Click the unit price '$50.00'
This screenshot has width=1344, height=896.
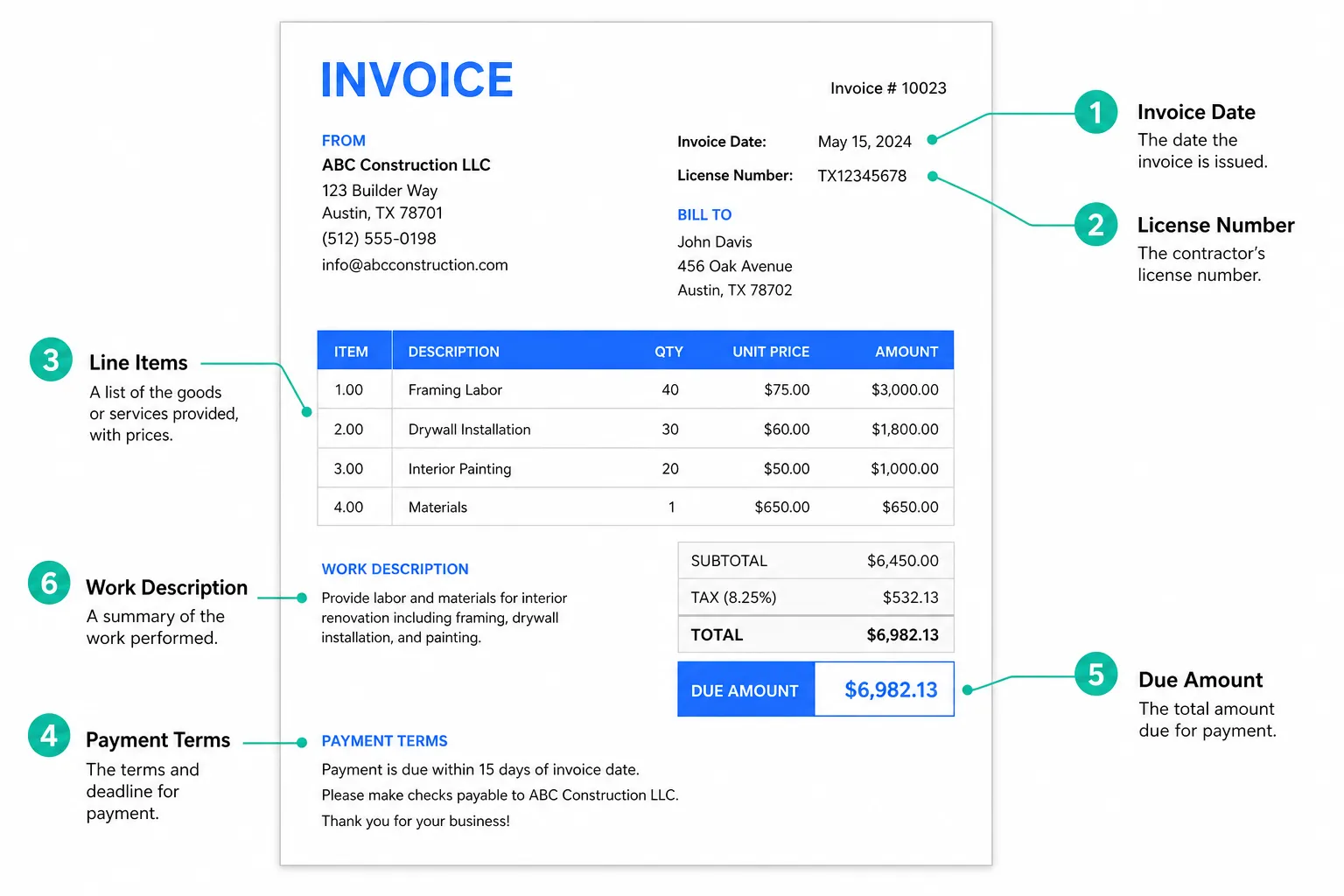pyautogui.click(x=787, y=469)
